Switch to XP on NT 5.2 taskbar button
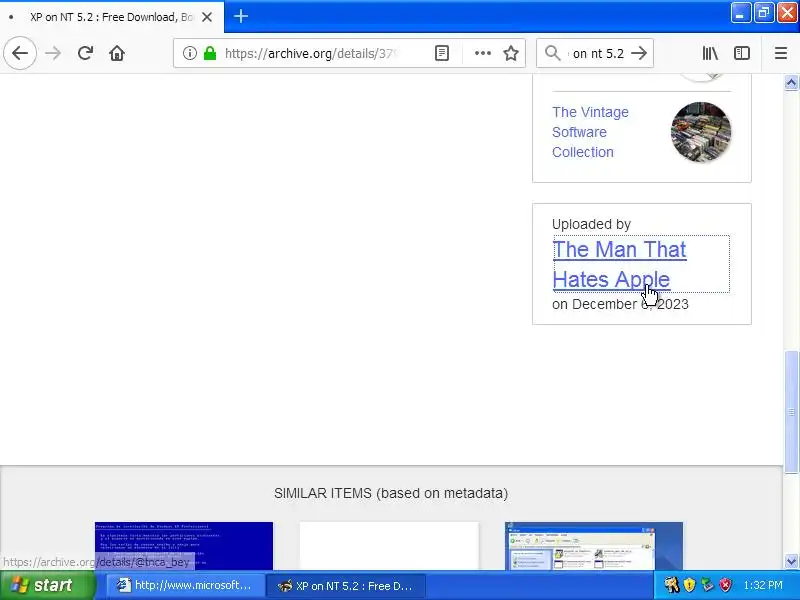 pos(346,585)
